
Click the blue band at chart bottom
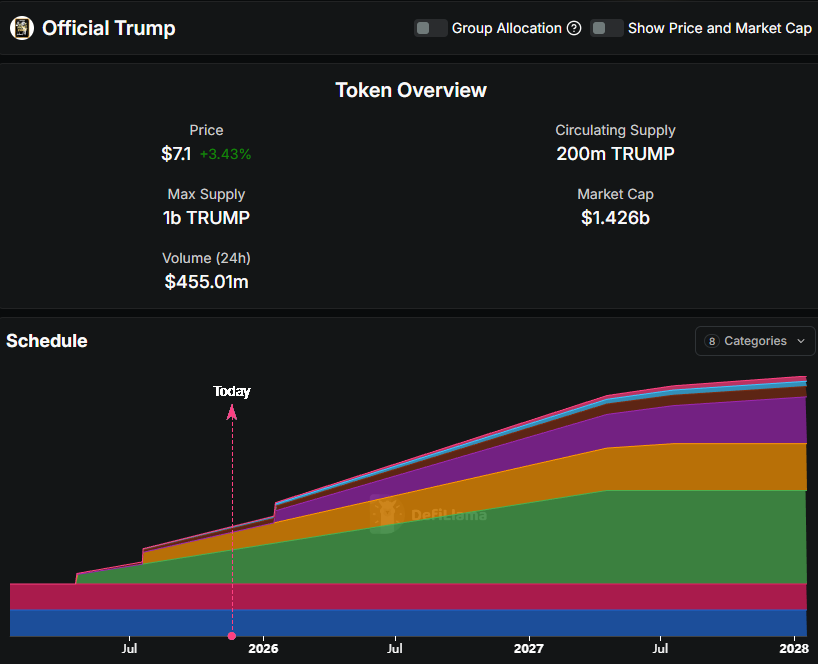[400, 623]
